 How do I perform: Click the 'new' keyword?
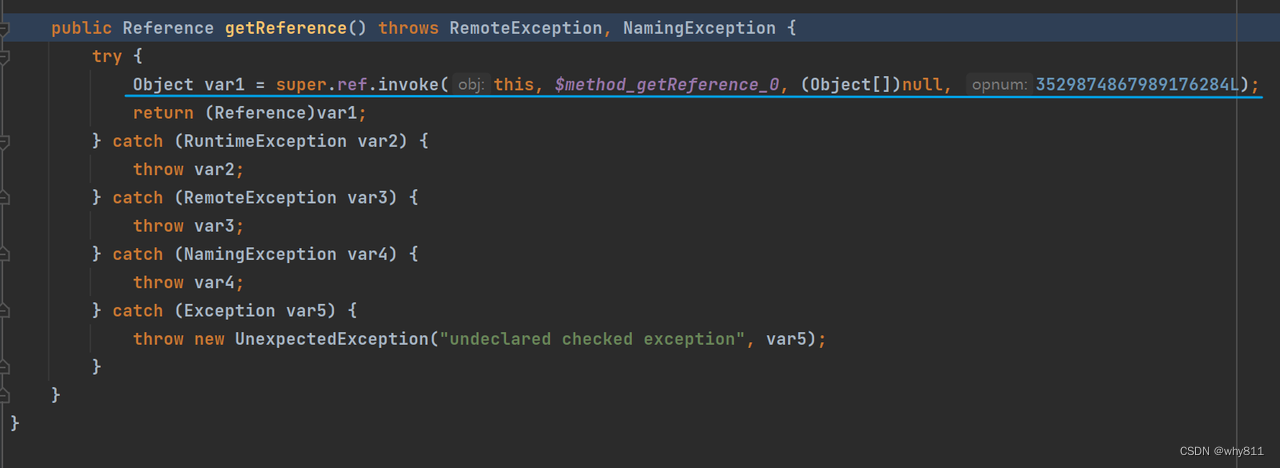209,339
